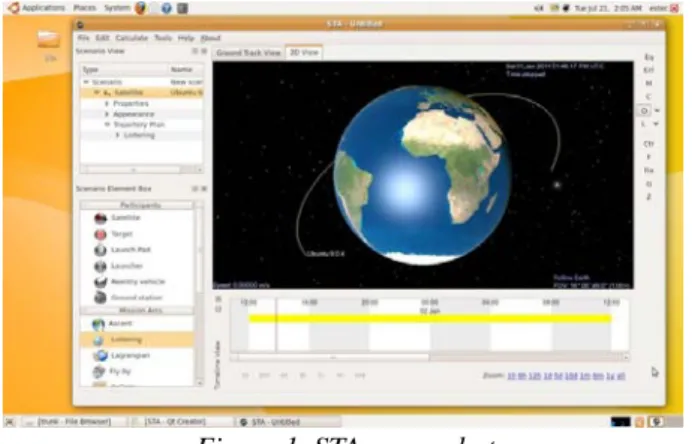Toggle the C option in 3D toolbar
This screenshot has width=692, height=444.
(649, 97)
